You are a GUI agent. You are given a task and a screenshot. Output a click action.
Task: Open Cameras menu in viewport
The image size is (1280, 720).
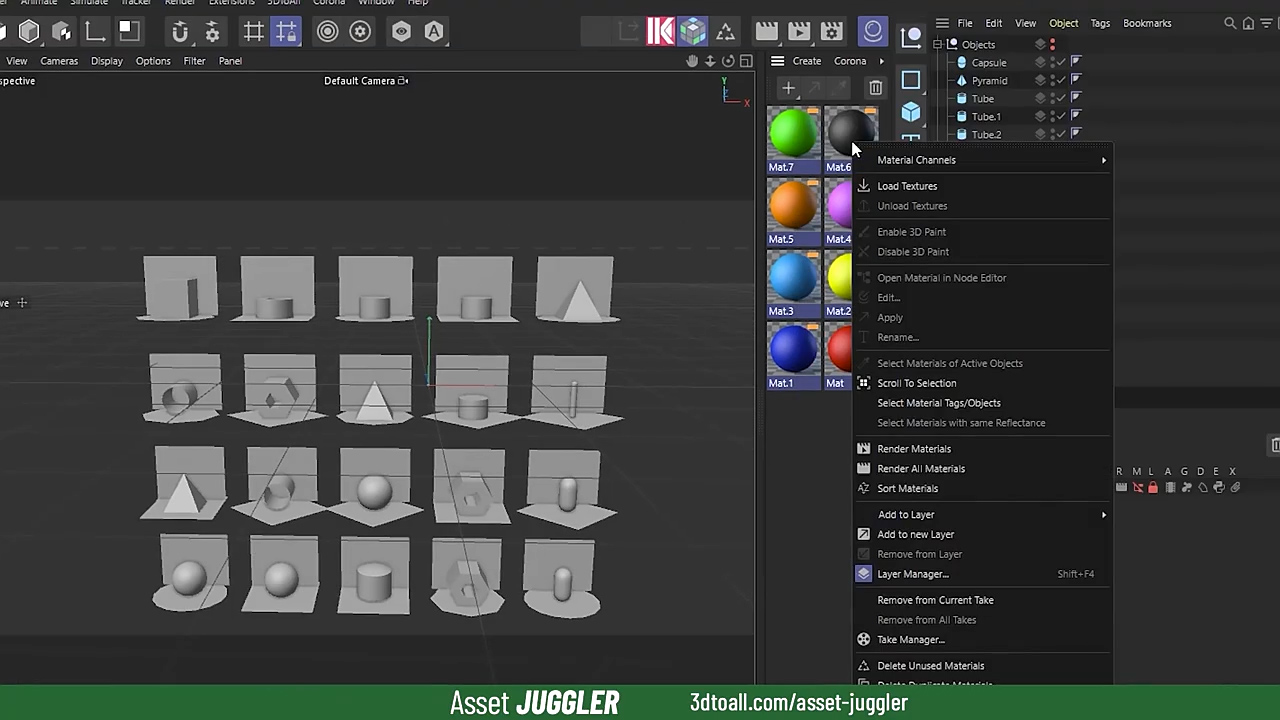point(59,61)
